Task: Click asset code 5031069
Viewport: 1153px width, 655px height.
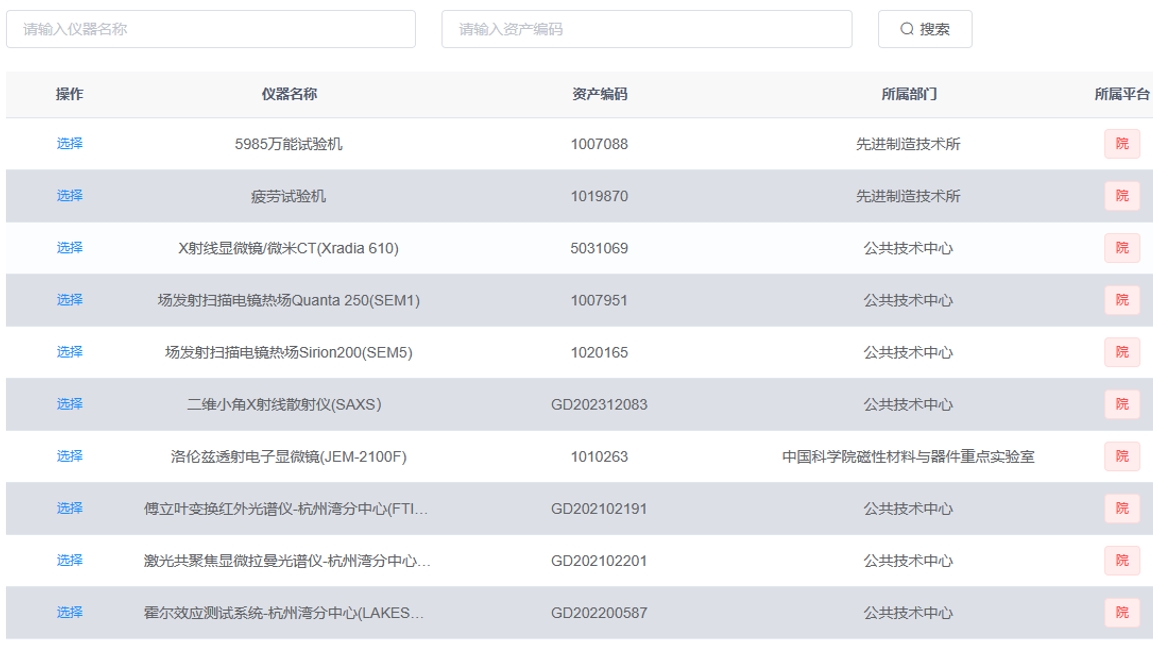Action: pos(599,248)
